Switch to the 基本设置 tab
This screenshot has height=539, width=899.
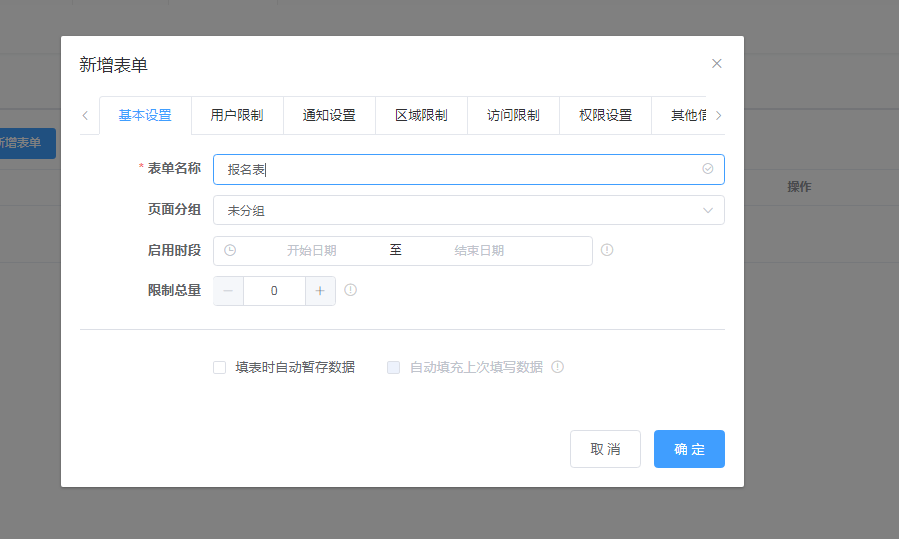pos(145,115)
